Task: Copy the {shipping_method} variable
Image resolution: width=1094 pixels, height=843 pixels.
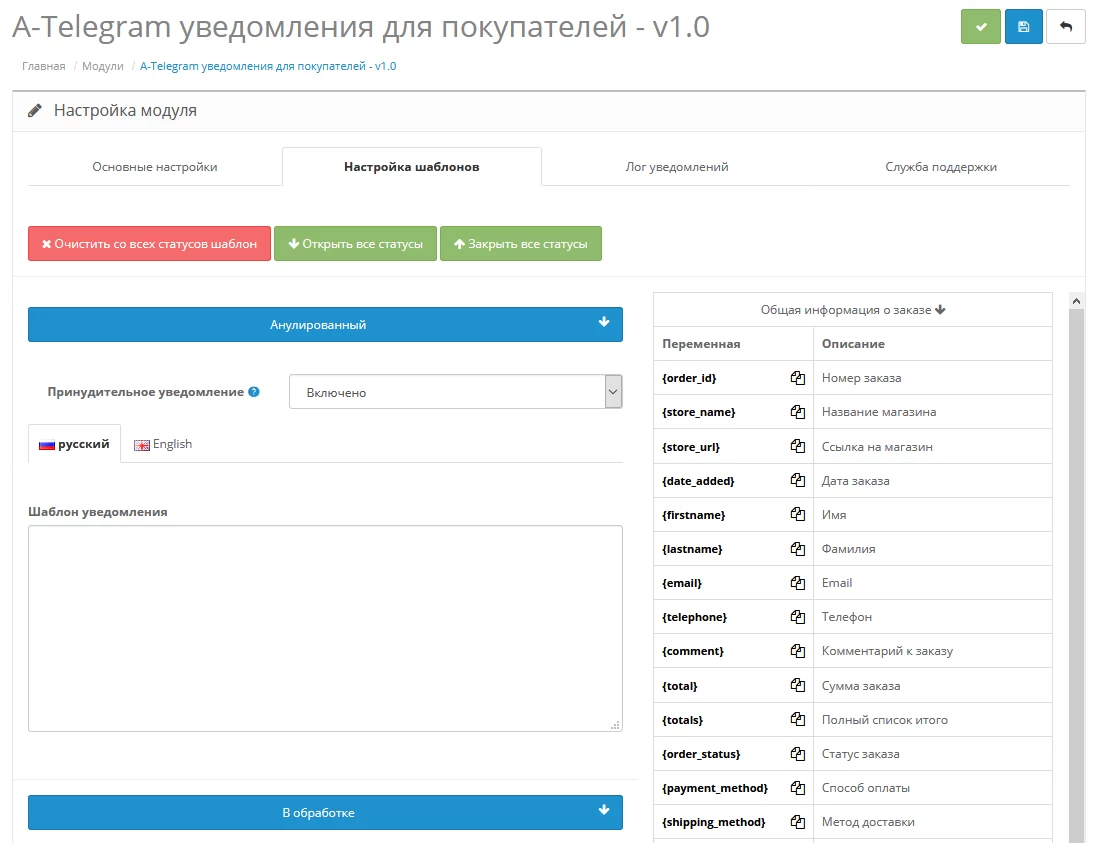Action: tap(797, 822)
